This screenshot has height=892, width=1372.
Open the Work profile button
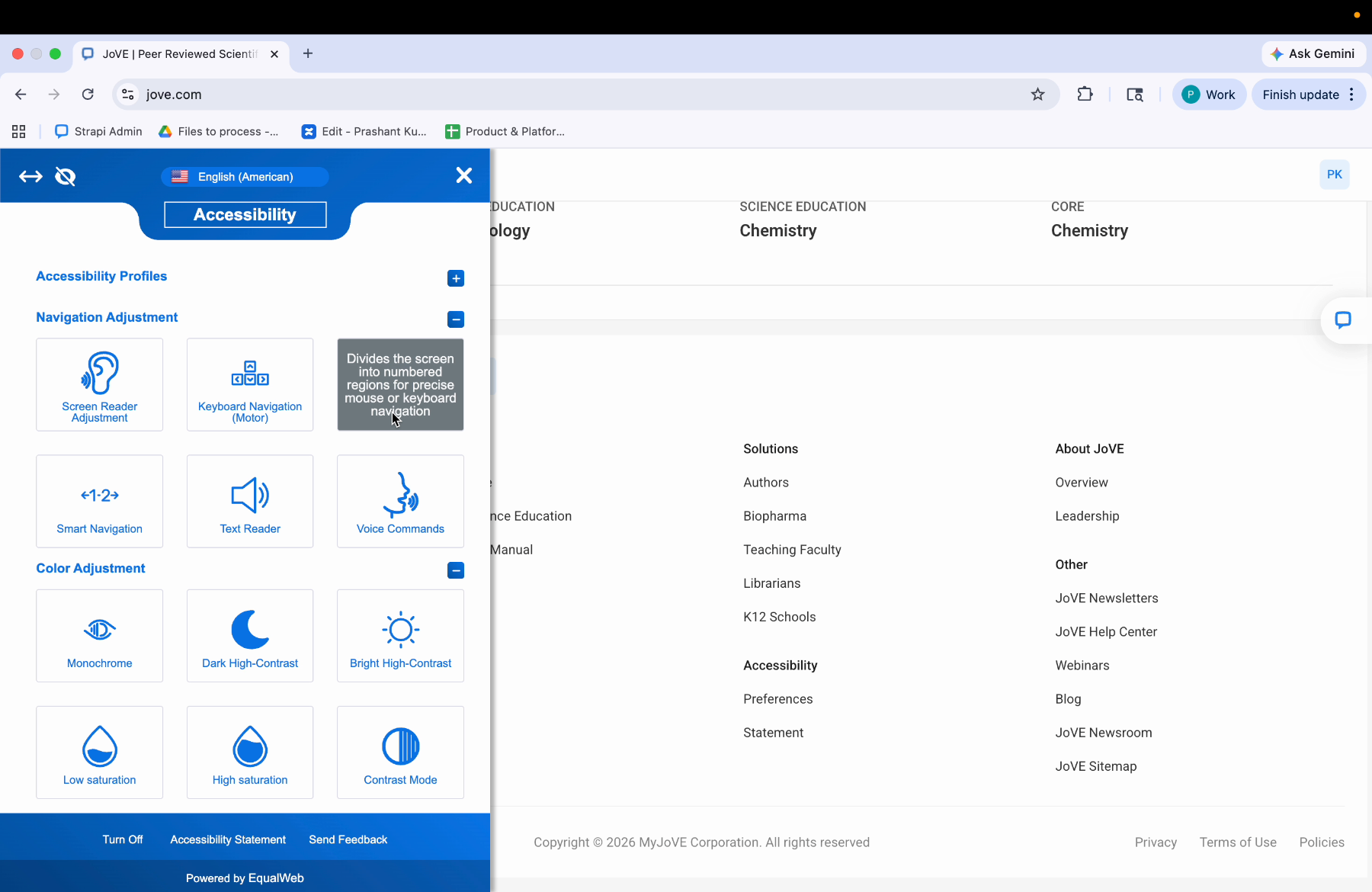[1209, 95]
